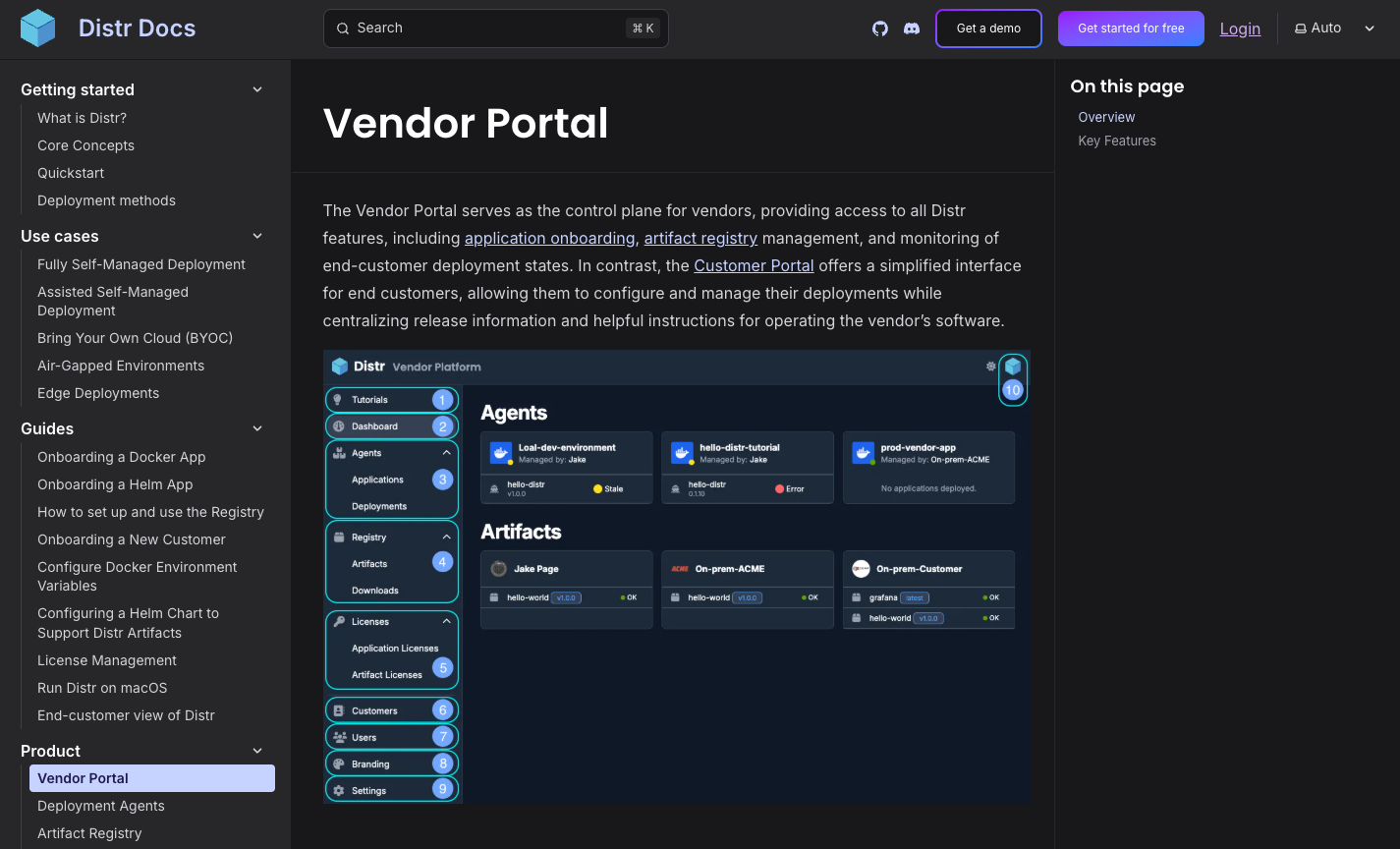Open Core Concepts page

point(85,145)
